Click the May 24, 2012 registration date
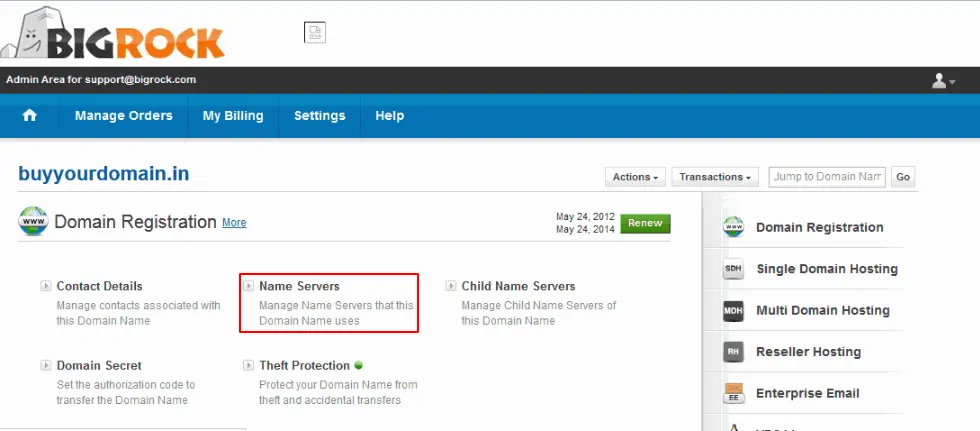980x431 pixels. pos(585,217)
